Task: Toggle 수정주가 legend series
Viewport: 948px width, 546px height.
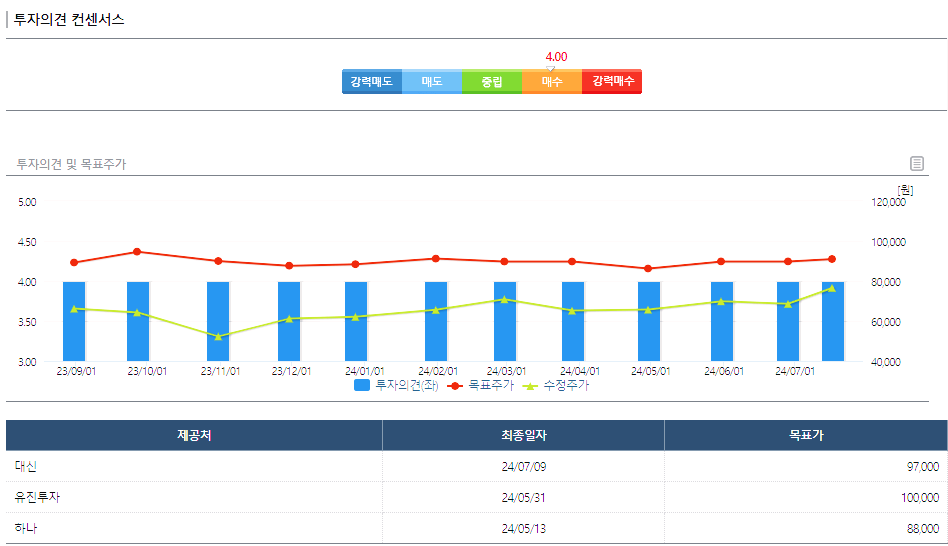Action: pos(555,385)
